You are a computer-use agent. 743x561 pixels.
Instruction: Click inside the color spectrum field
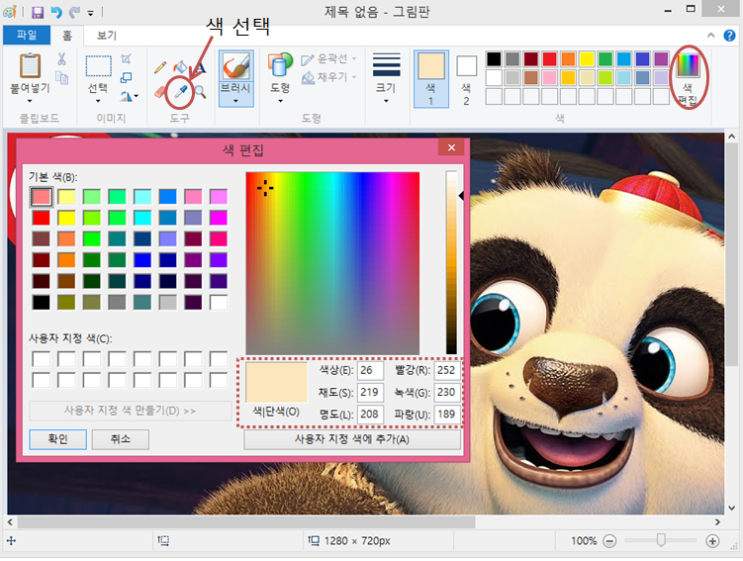click(333, 263)
